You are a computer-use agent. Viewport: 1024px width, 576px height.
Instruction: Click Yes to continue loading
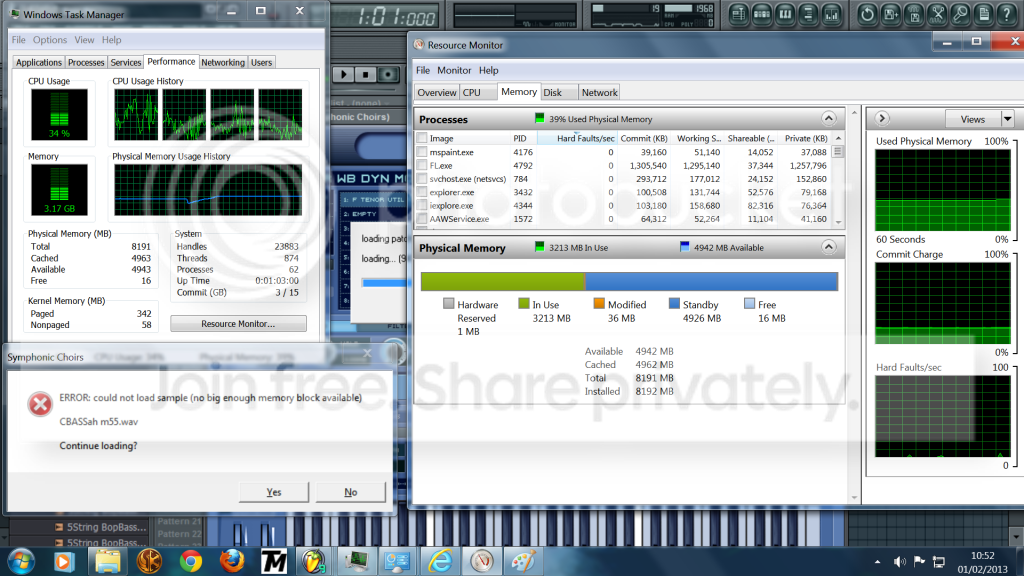274,492
